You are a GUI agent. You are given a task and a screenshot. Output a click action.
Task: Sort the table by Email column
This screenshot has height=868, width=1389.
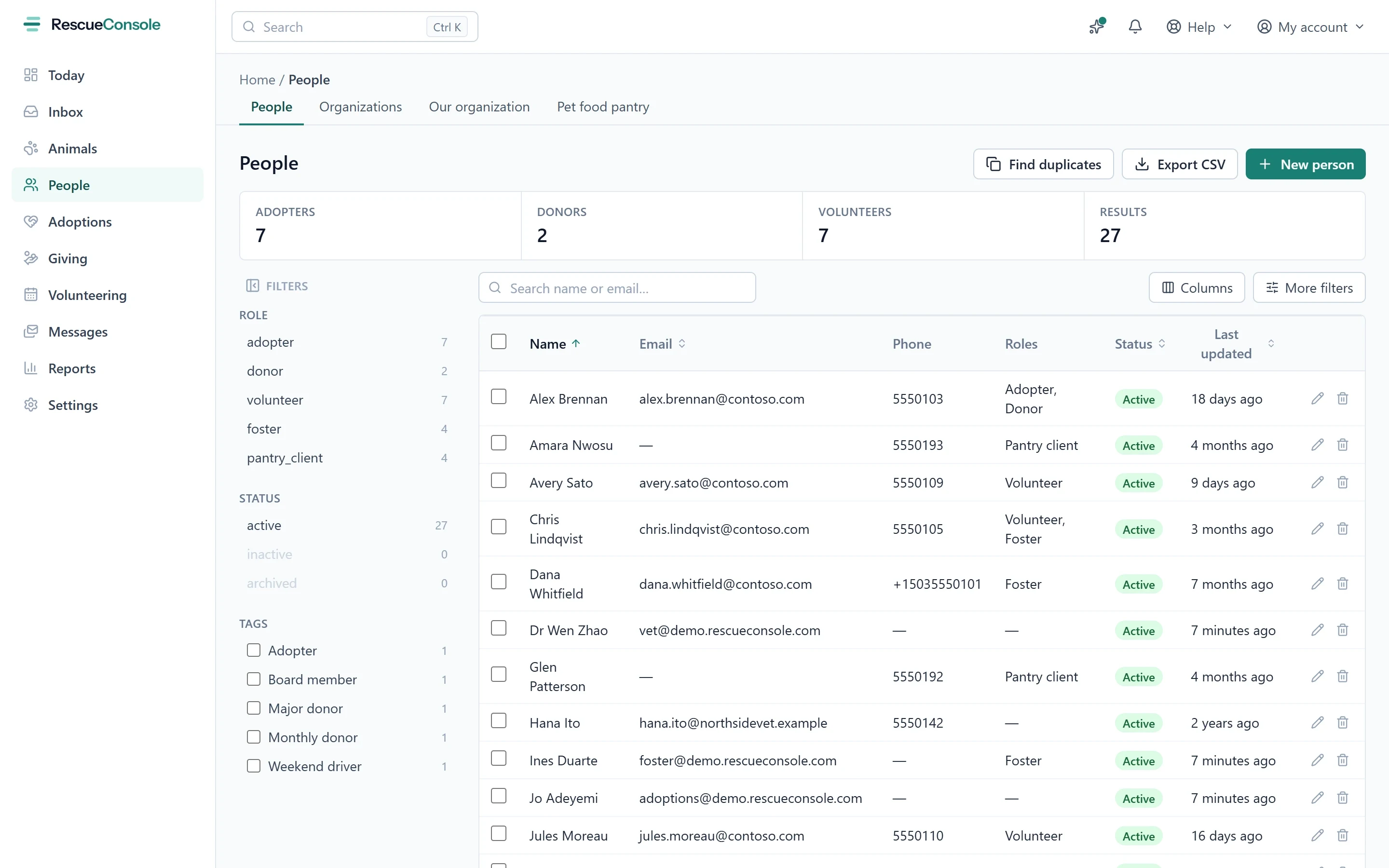pyautogui.click(x=662, y=344)
